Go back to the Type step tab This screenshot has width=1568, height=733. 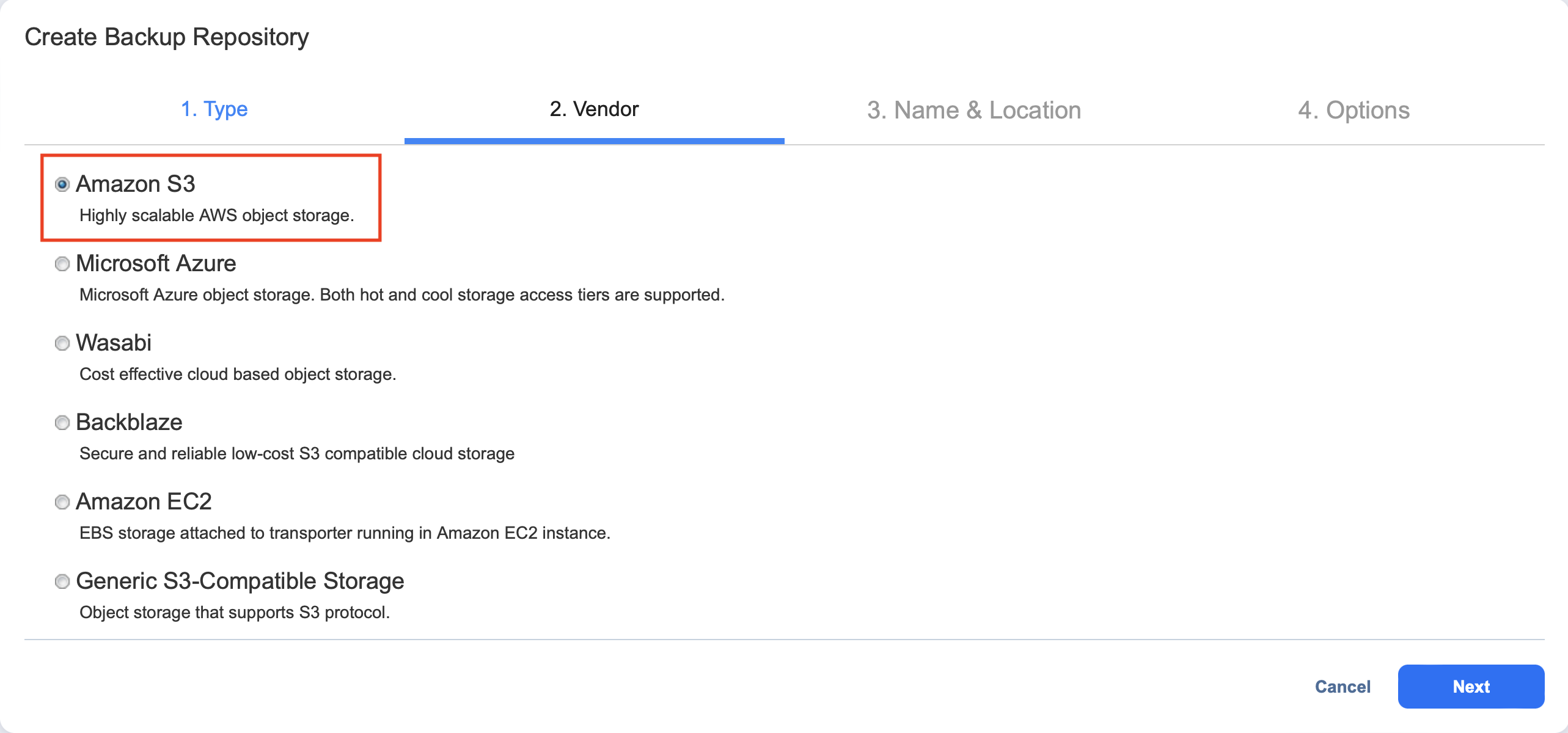(x=214, y=109)
